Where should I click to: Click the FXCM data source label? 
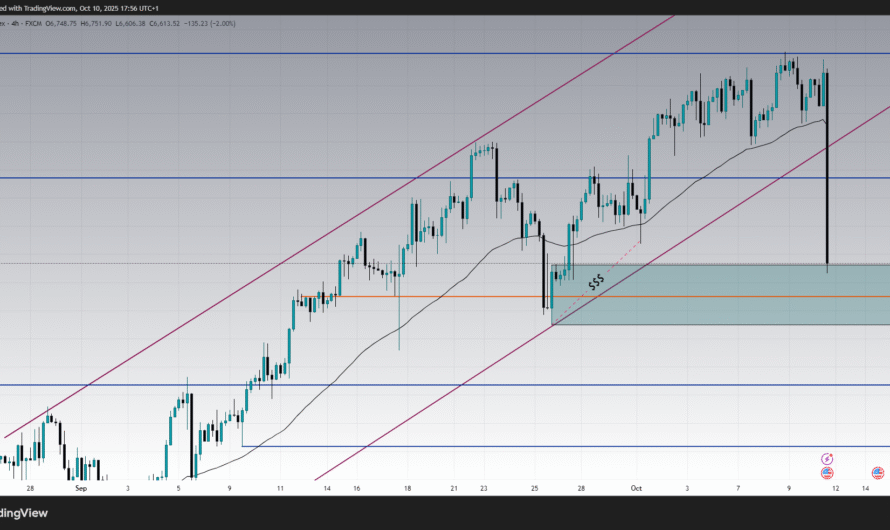click(33, 24)
